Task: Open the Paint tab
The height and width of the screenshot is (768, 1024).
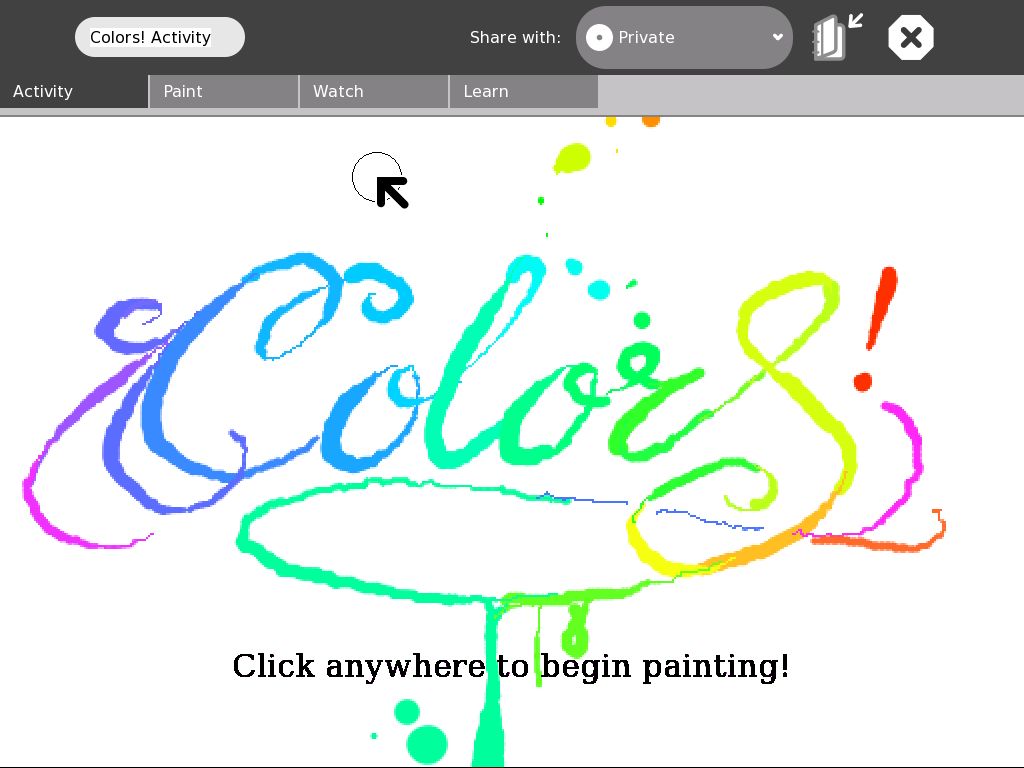Action: tap(224, 91)
